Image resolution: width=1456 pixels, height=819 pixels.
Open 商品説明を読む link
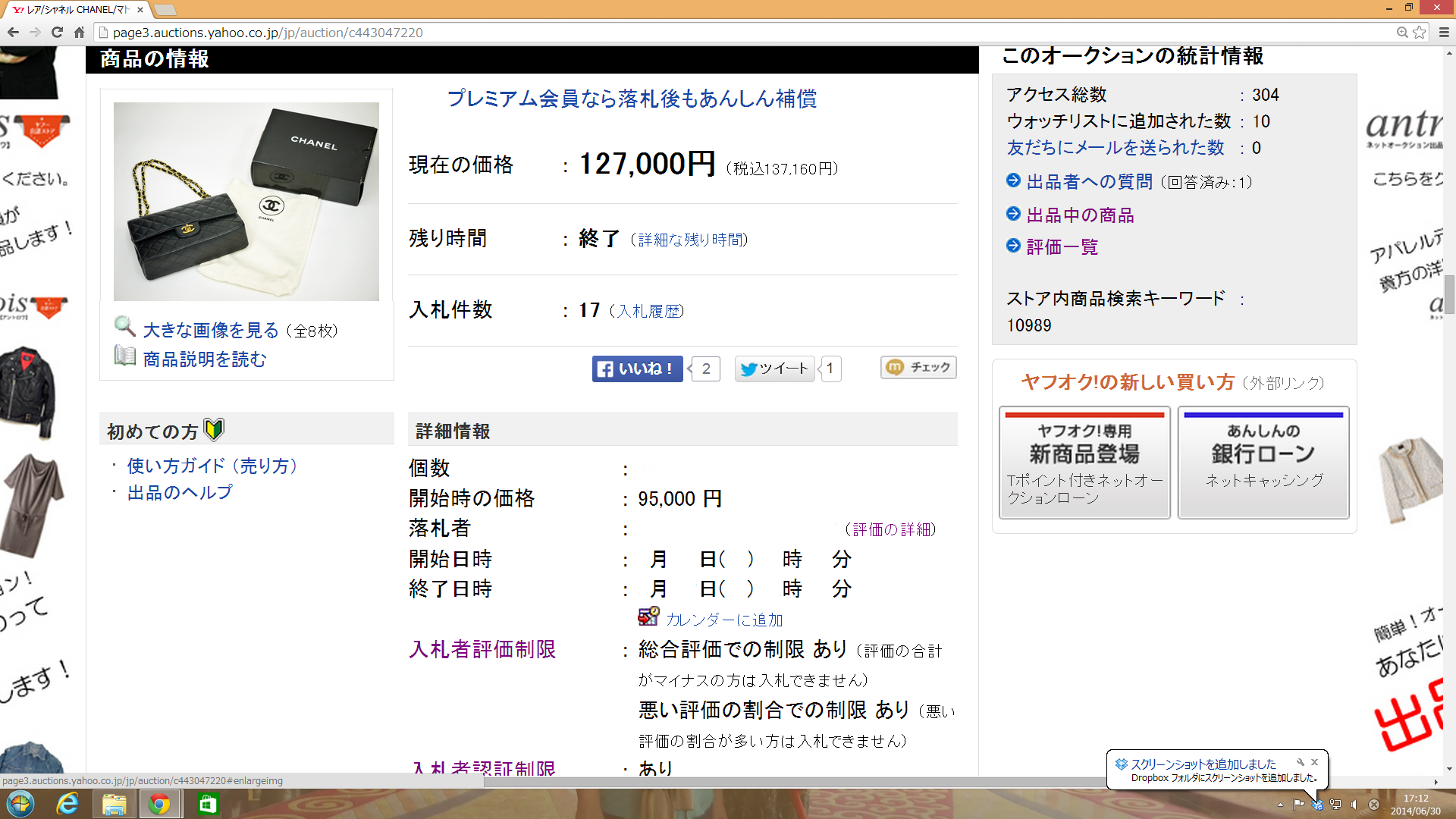205,359
